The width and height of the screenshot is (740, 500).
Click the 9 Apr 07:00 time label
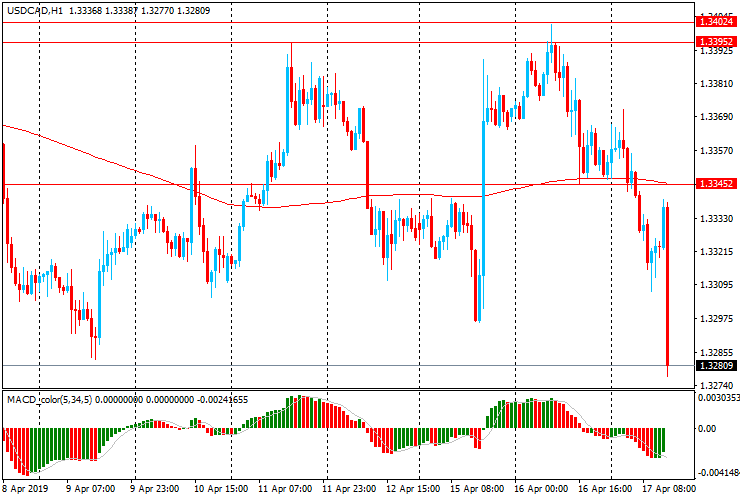coord(90,489)
